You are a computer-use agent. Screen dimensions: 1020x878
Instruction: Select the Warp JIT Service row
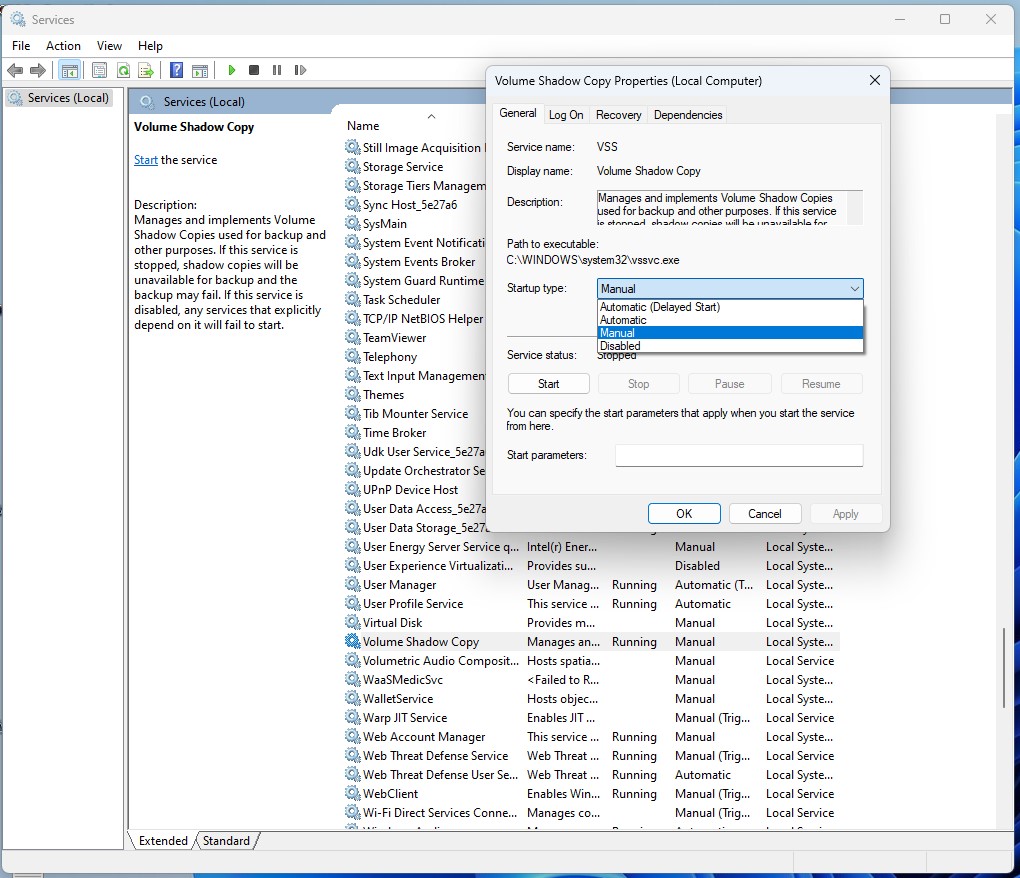592,717
